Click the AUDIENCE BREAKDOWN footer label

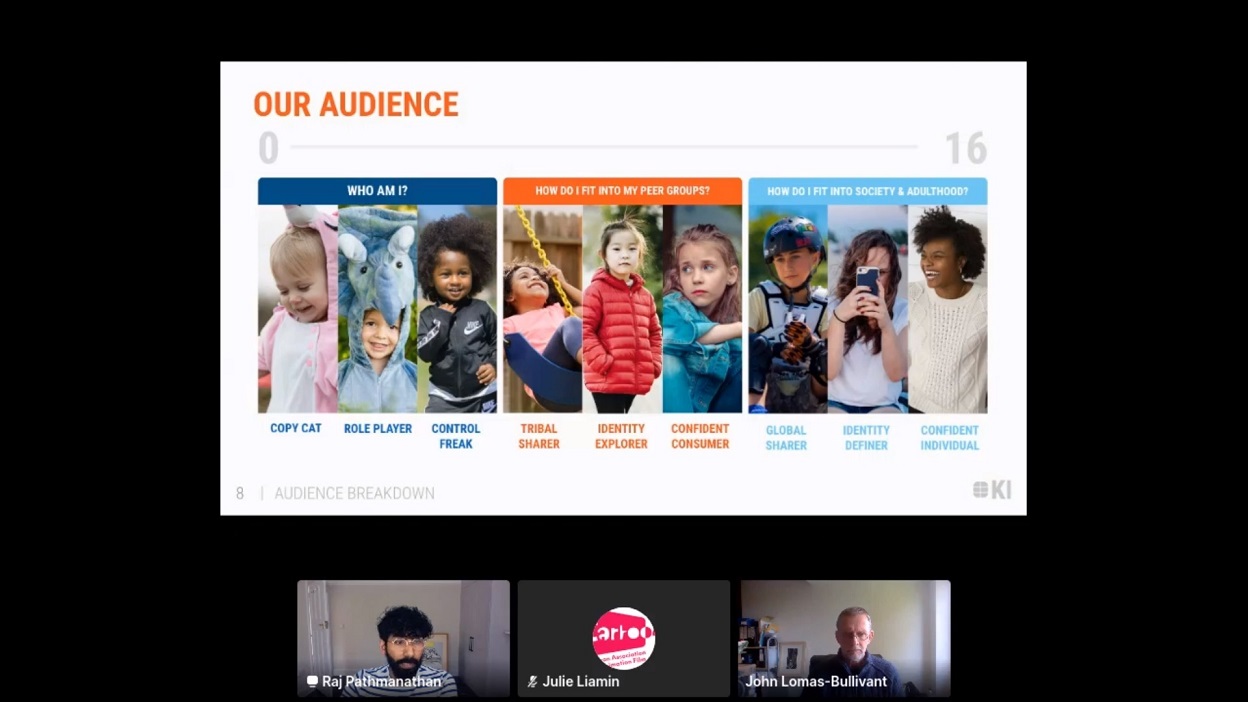(355, 493)
